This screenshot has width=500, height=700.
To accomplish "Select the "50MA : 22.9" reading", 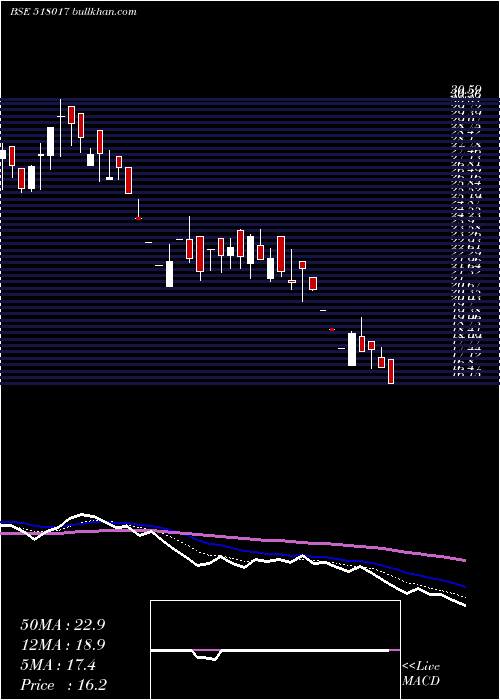I will pos(63,625).
